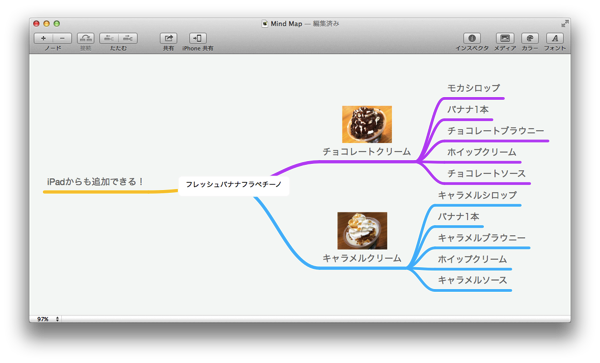Select the モカシロップ leaf node

(x=474, y=88)
